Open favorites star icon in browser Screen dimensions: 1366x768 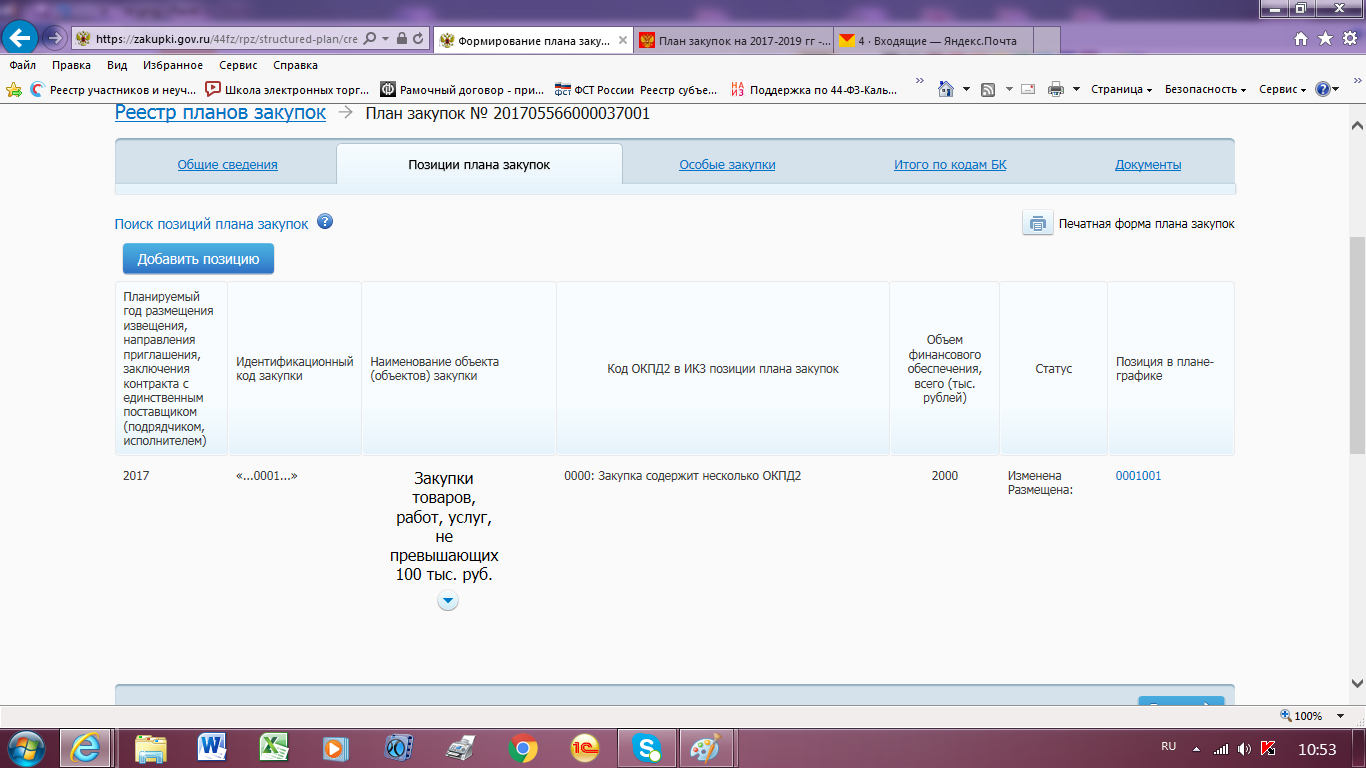[1324, 39]
